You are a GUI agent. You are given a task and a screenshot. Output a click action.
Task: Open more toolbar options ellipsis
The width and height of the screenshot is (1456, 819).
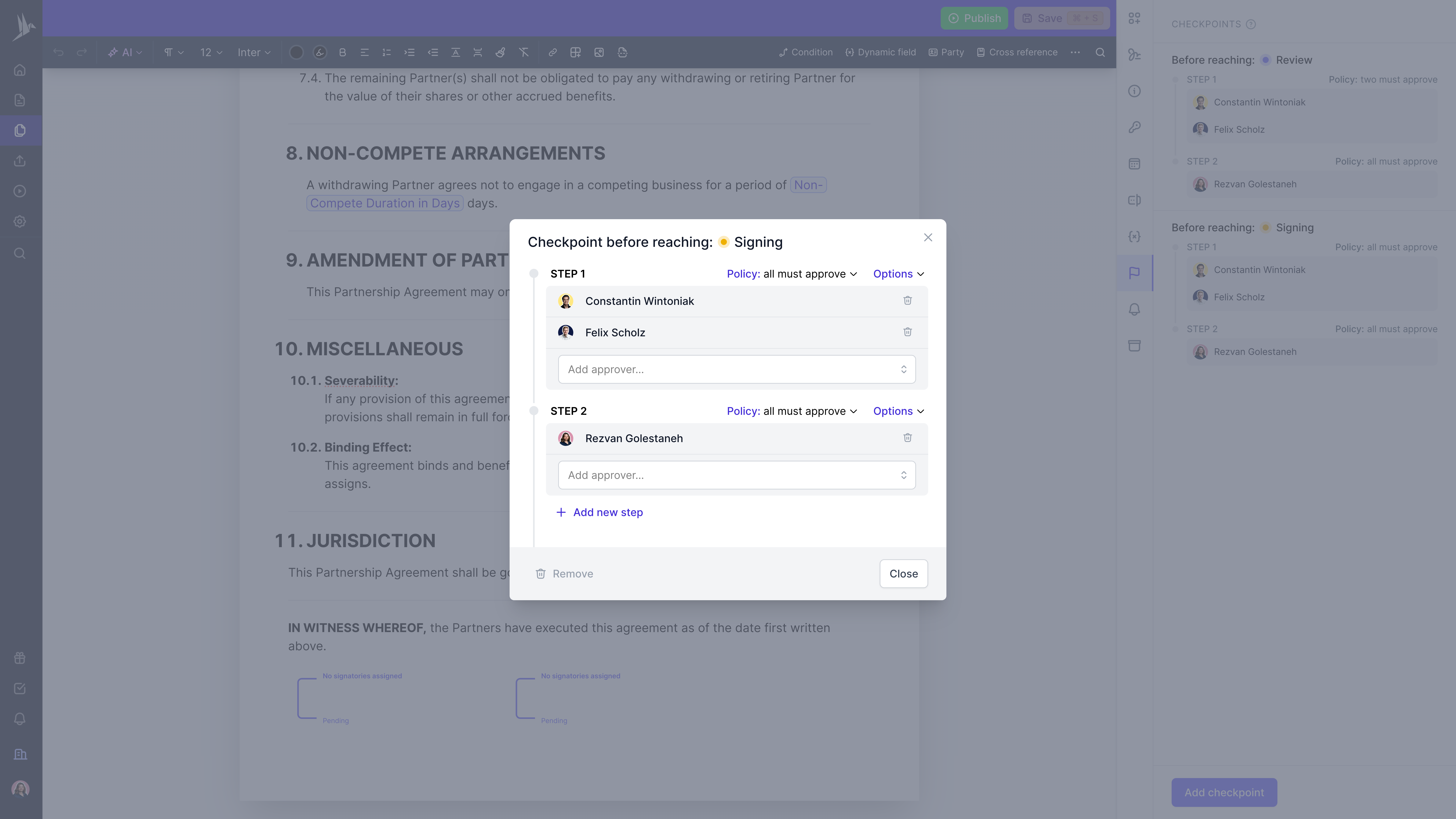coord(1075,53)
